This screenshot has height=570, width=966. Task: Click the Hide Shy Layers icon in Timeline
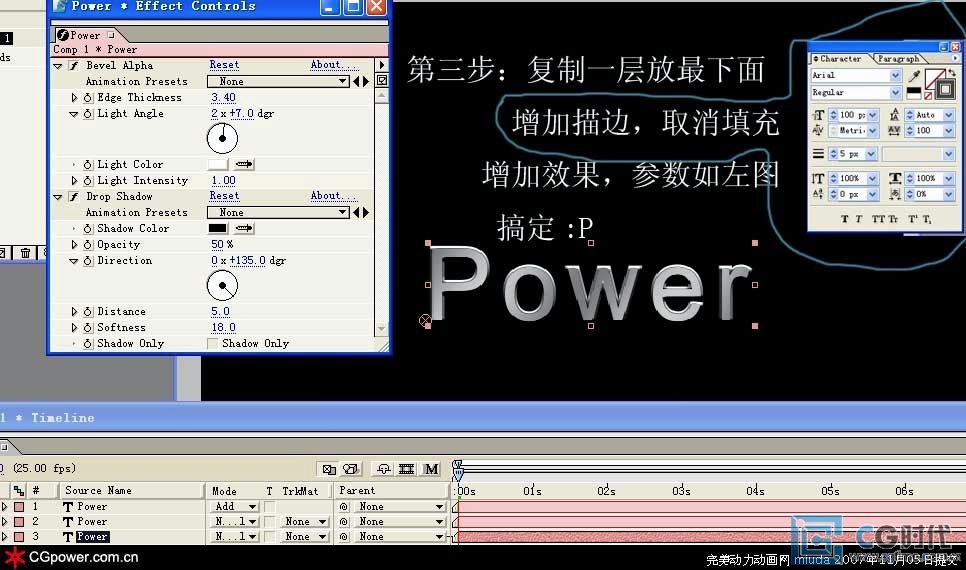[384, 469]
